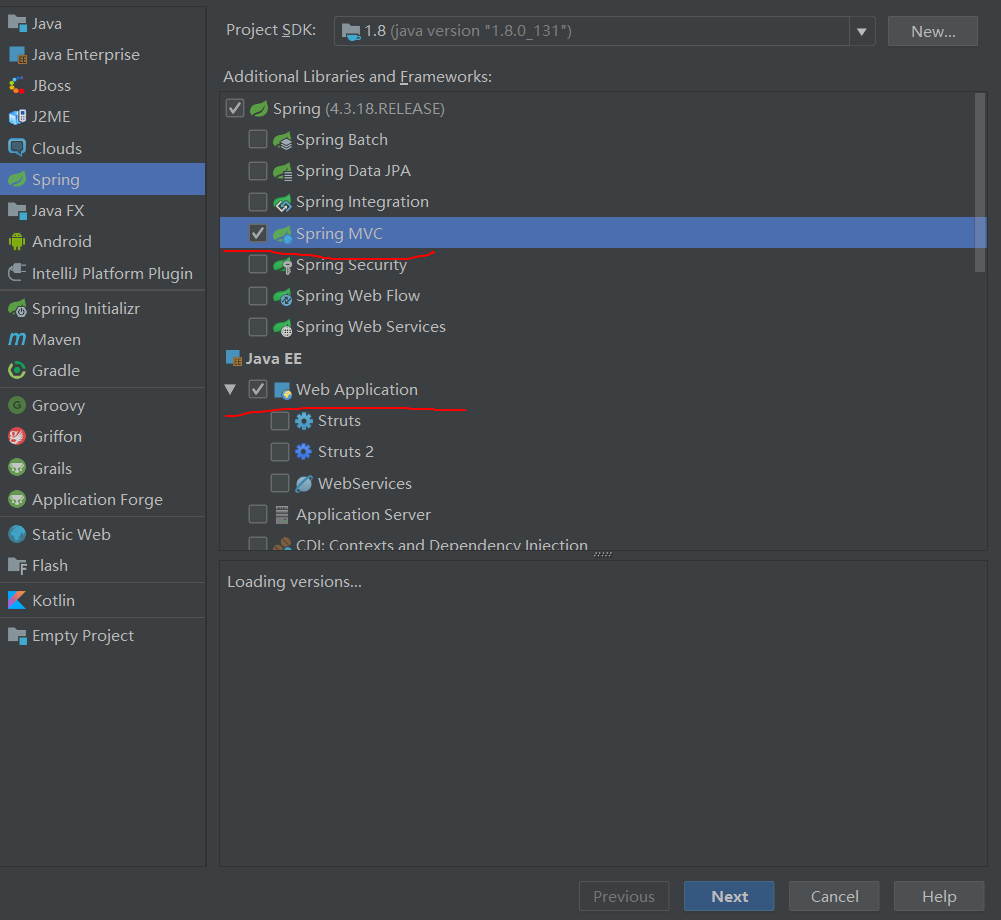Click the Spring Integration framework icon
Image resolution: width=1001 pixels, height=920 pixels.
point(283,202)
